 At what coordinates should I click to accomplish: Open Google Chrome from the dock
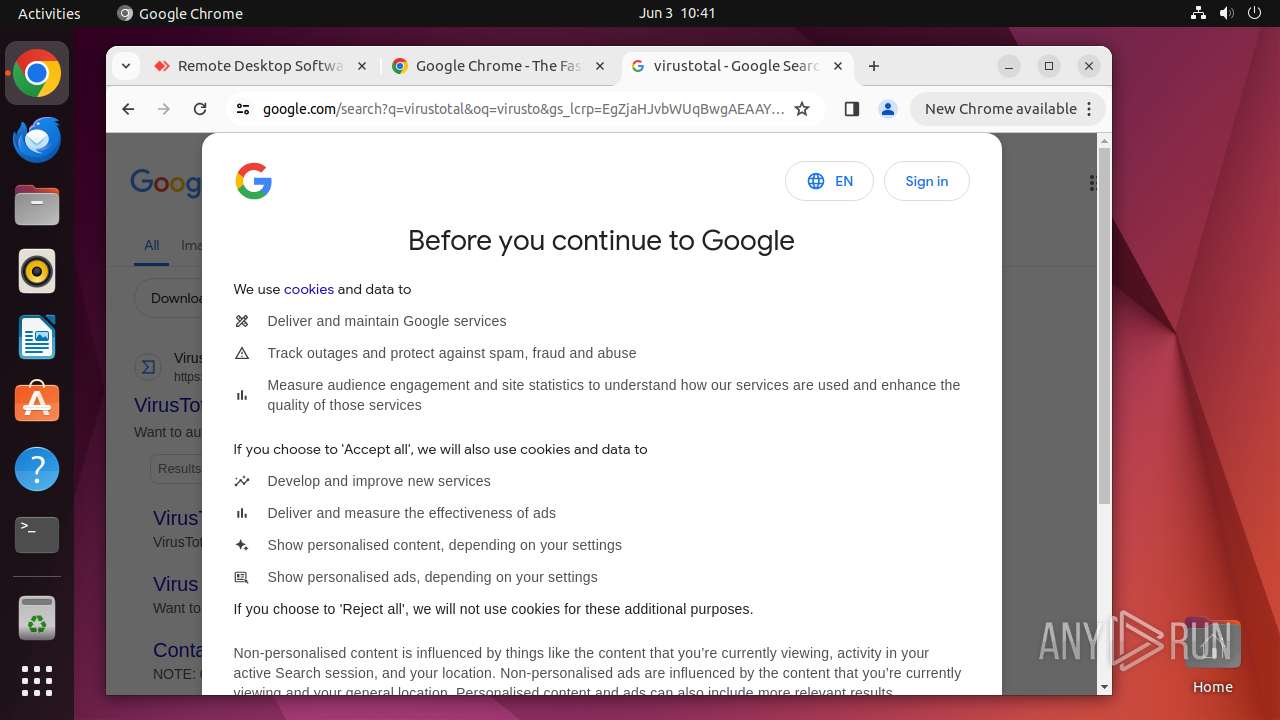(37, 74)
